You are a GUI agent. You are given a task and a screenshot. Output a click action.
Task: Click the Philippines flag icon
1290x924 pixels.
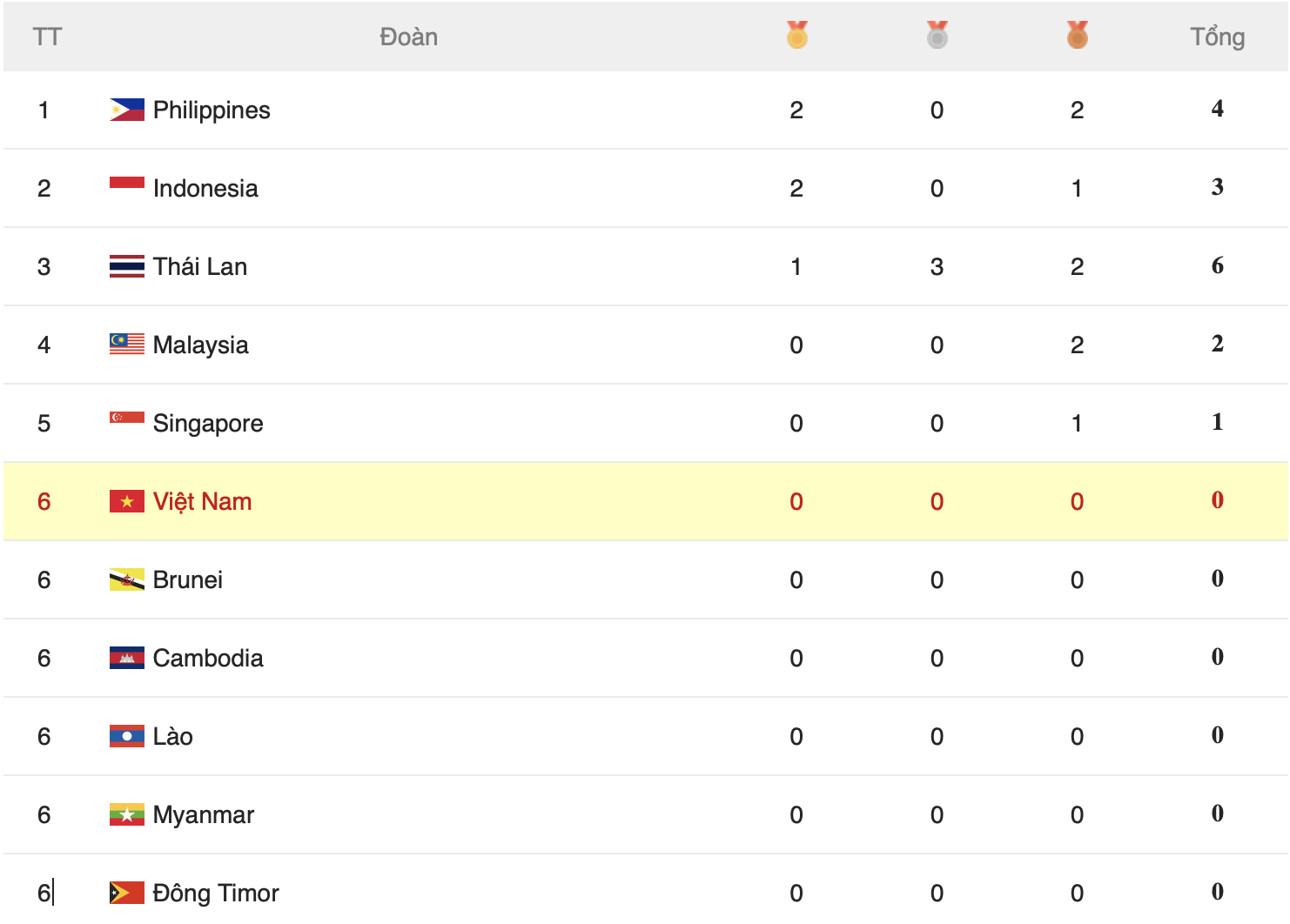127,110
